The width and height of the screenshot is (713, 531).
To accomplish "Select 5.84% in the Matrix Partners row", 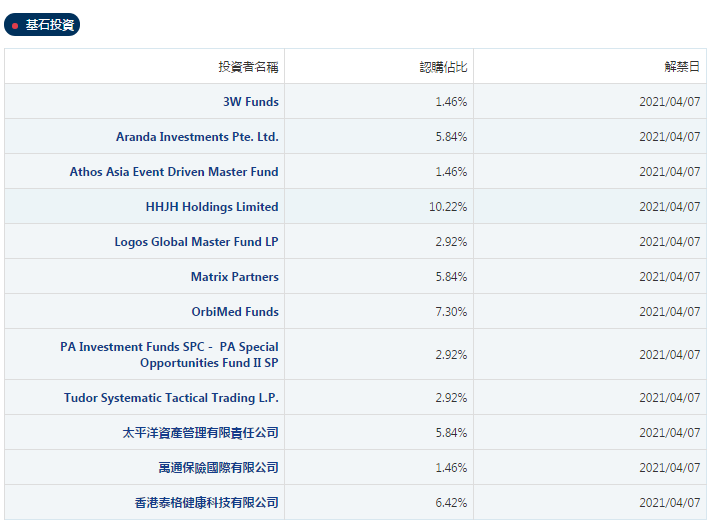I will tap(451, 276).
